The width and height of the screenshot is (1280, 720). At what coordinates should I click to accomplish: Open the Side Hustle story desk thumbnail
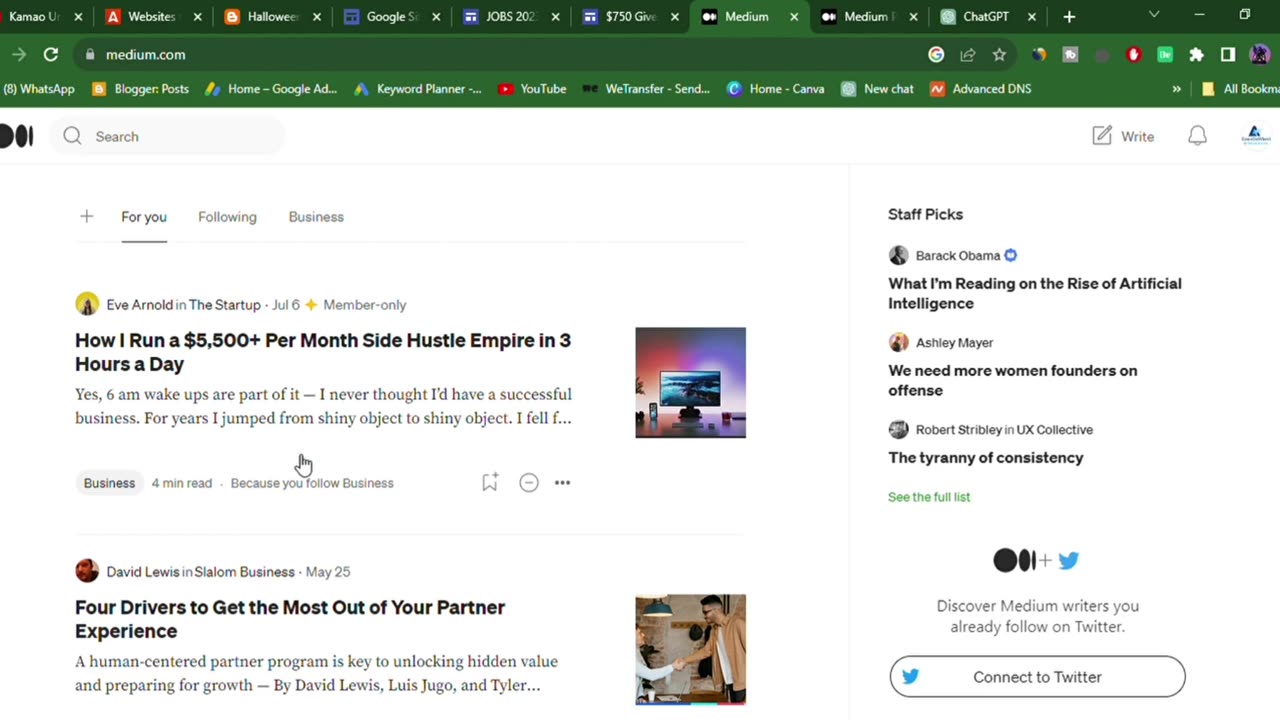690,383
